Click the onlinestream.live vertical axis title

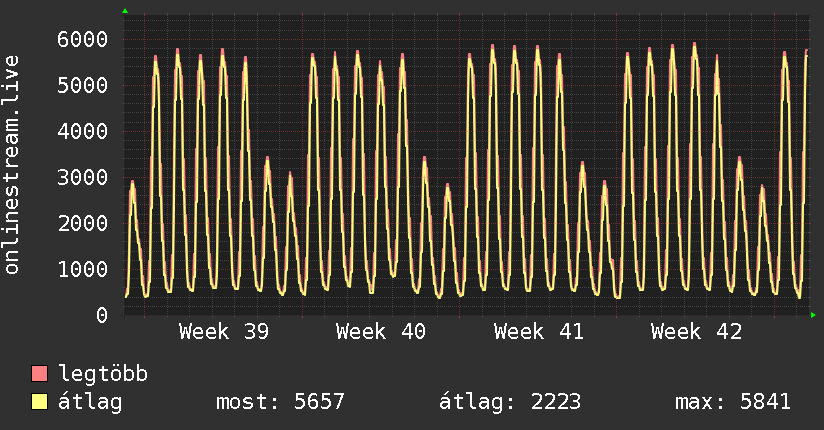click(x=11, y=165)
